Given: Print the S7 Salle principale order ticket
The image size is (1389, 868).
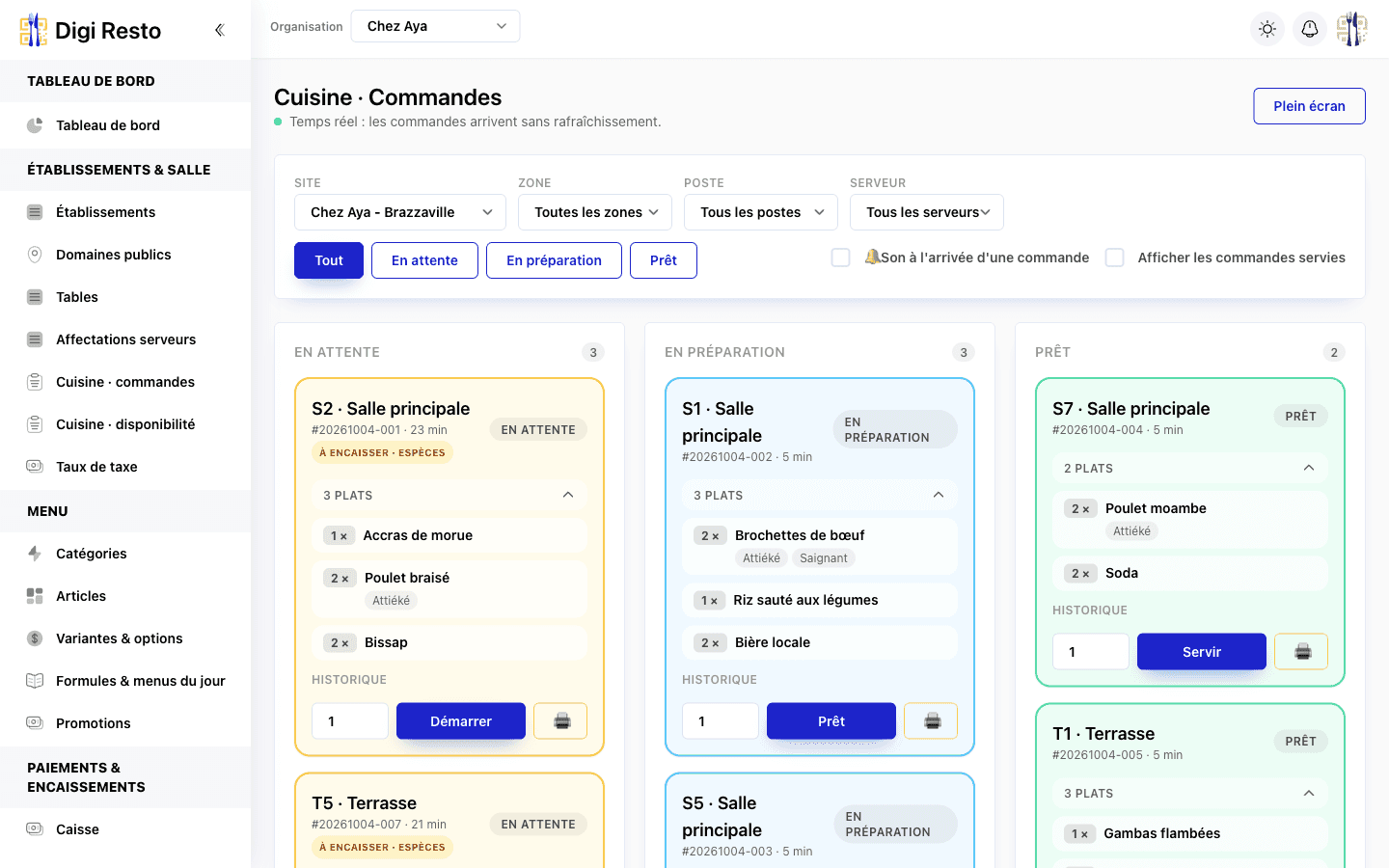Looking at the screenshot, I should point(1301,651).
